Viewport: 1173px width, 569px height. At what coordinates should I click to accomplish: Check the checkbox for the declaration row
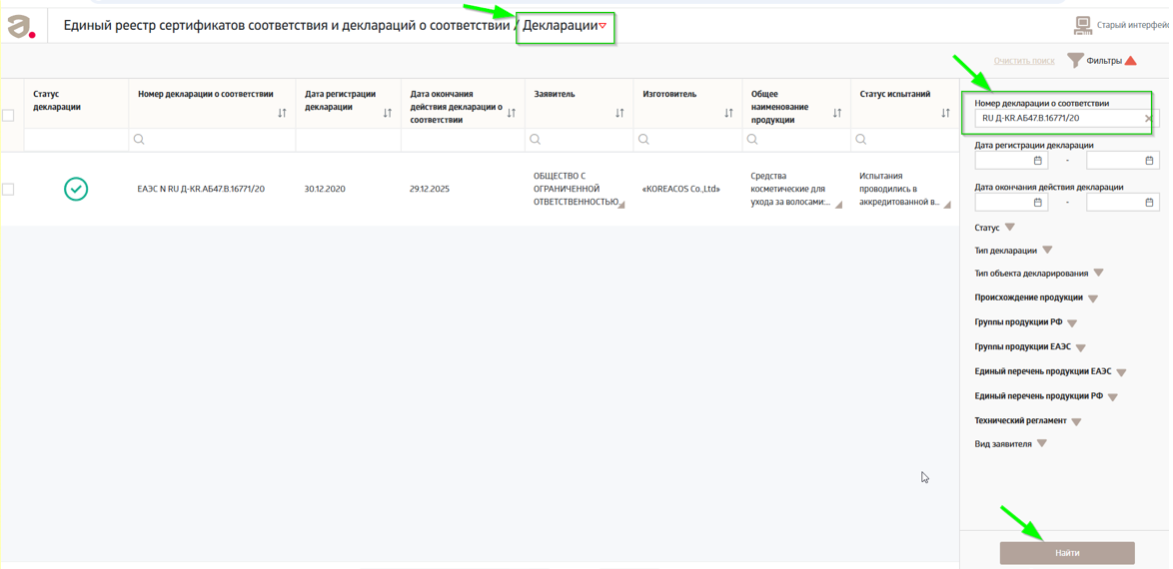coord(8,189)
